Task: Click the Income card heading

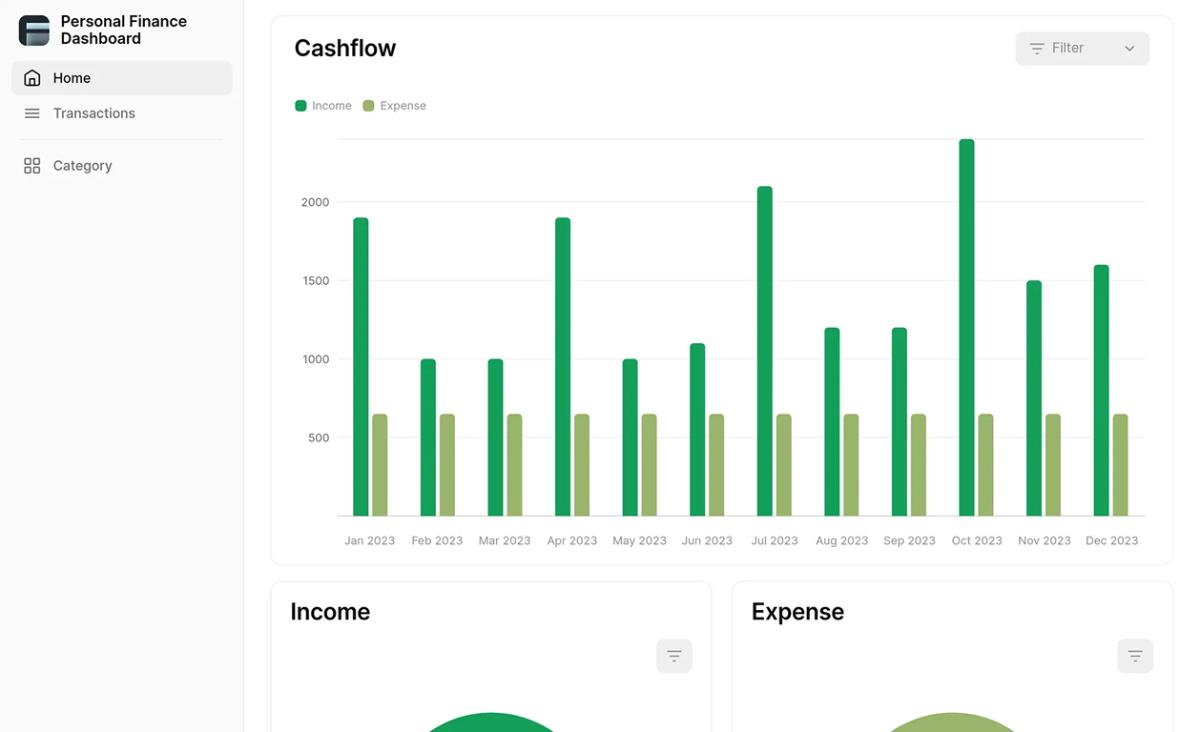Action: point(330,612)
